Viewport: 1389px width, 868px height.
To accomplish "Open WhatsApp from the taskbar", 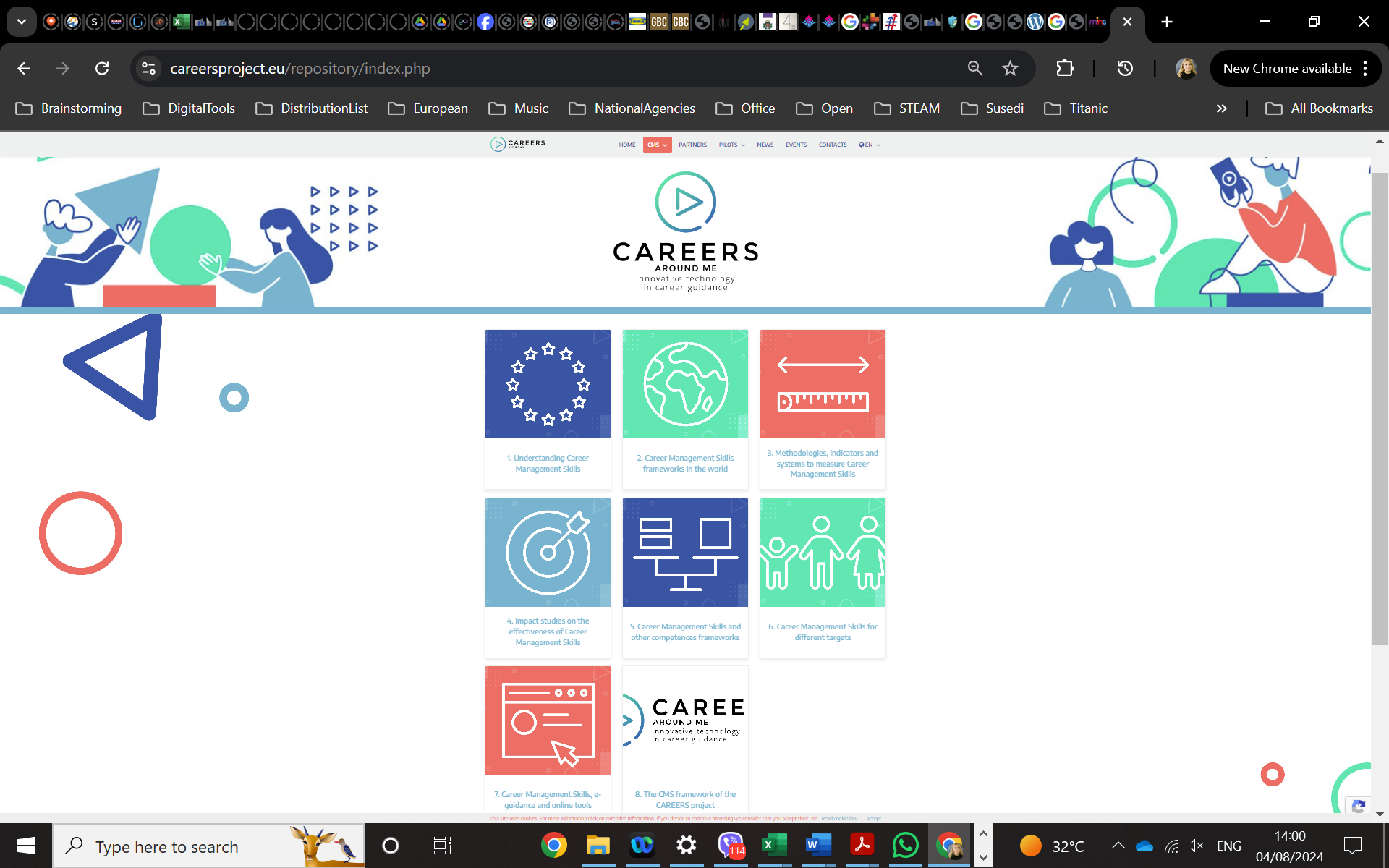I will (x=905, y=846).
